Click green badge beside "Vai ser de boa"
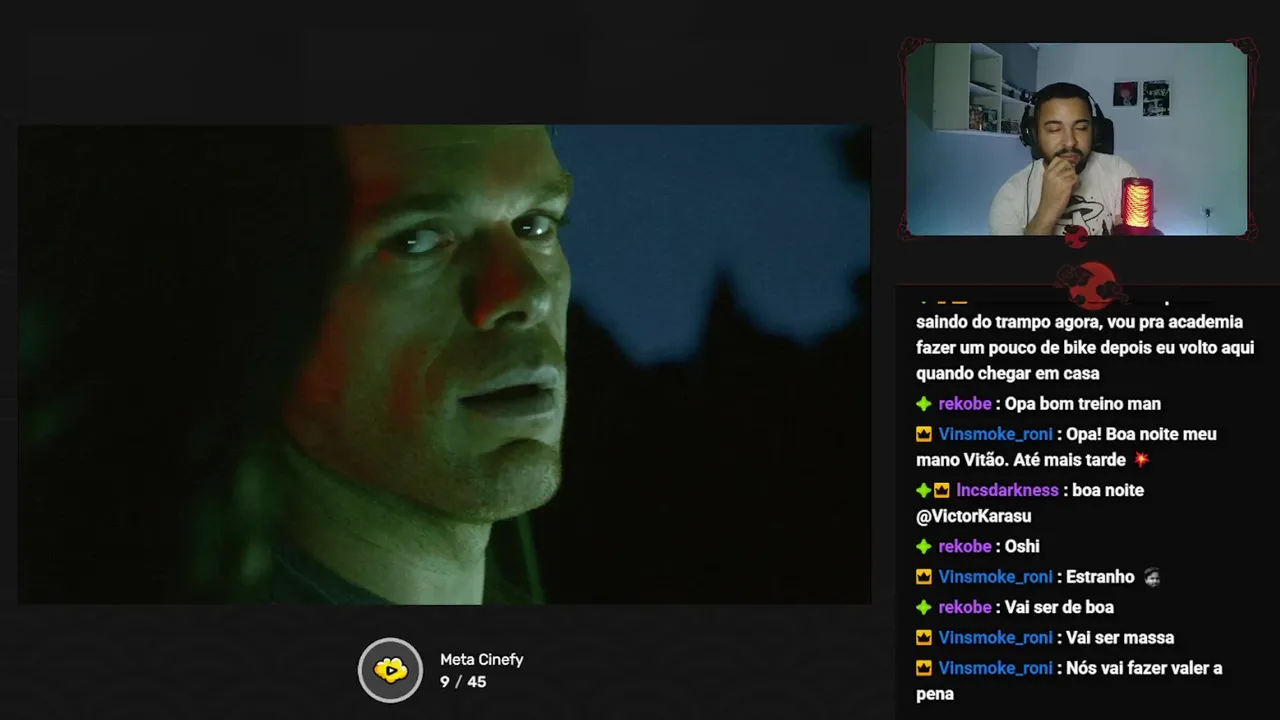 [x=924, y=607]
